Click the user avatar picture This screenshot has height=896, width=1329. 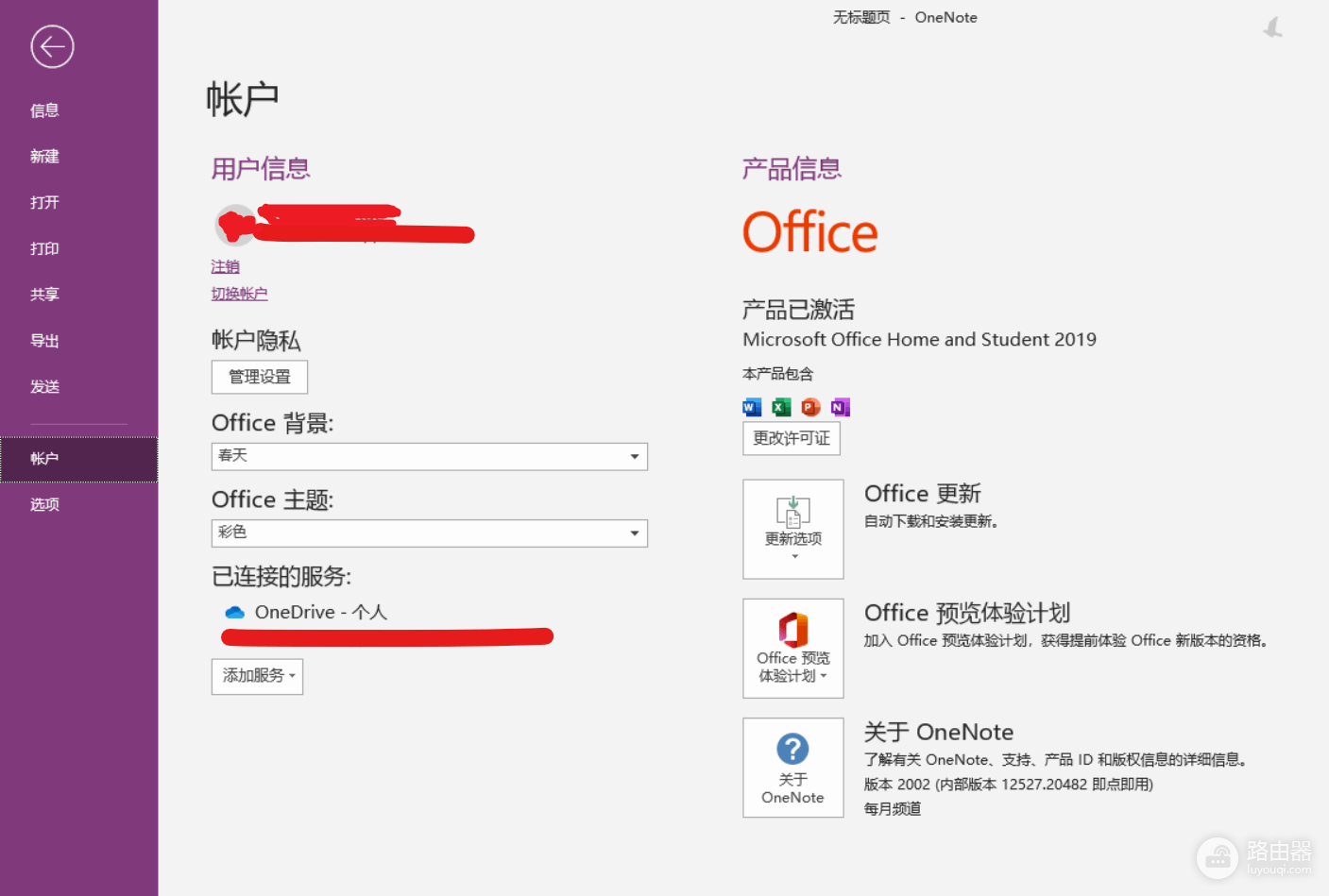(235, 225)
